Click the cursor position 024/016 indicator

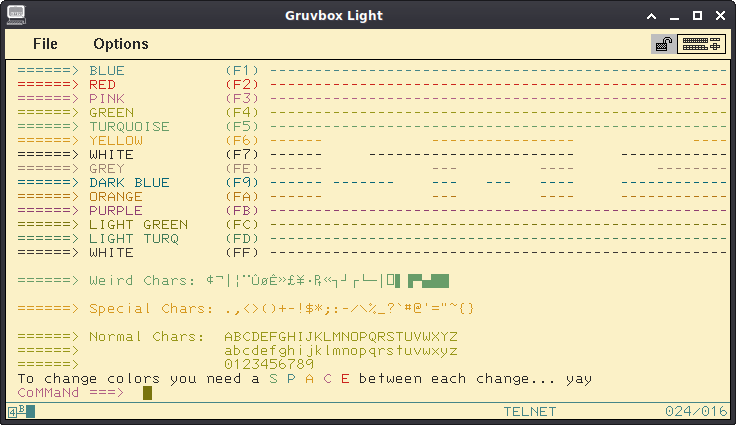pos(696,411)
